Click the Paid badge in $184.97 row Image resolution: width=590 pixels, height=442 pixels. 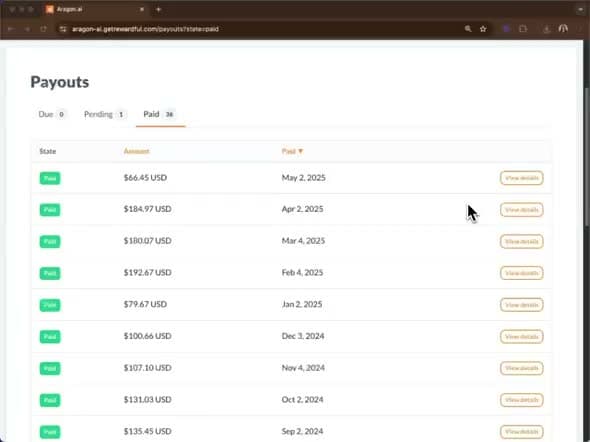50,210
